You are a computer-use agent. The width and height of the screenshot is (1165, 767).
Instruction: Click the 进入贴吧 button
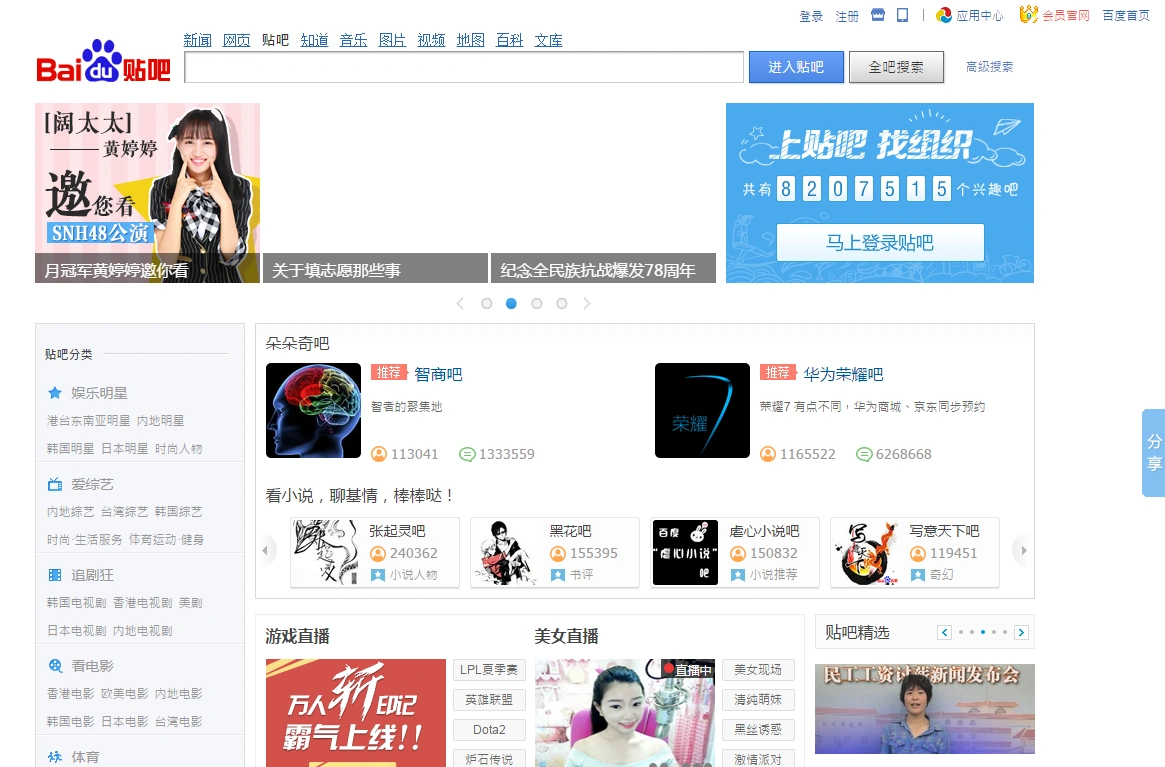pos(796,67)
